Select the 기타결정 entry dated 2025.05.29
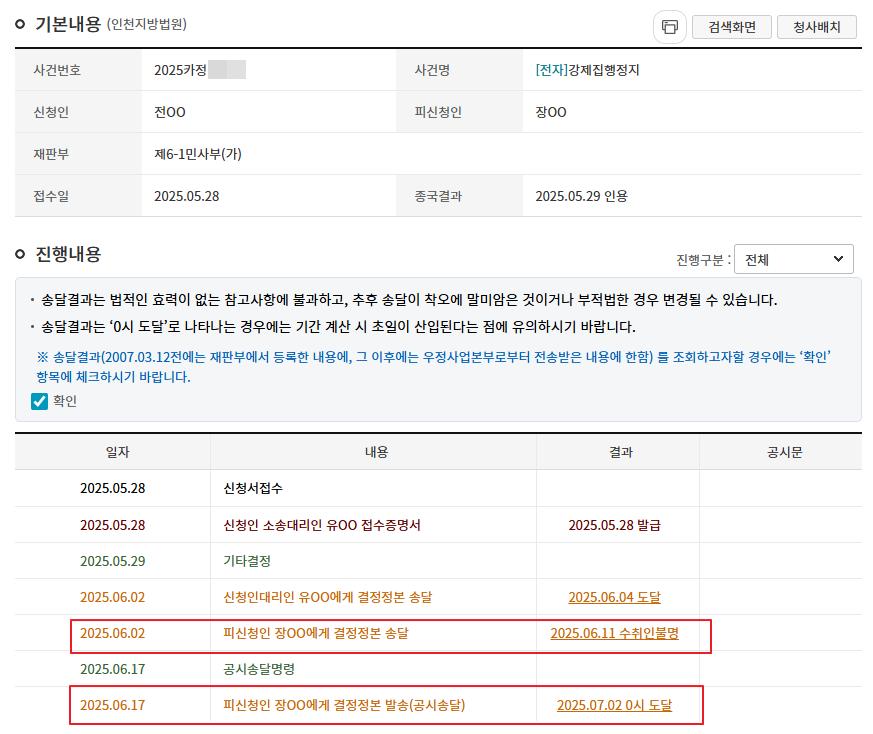This screenshot has width=873, height=734. pos(247,561)
